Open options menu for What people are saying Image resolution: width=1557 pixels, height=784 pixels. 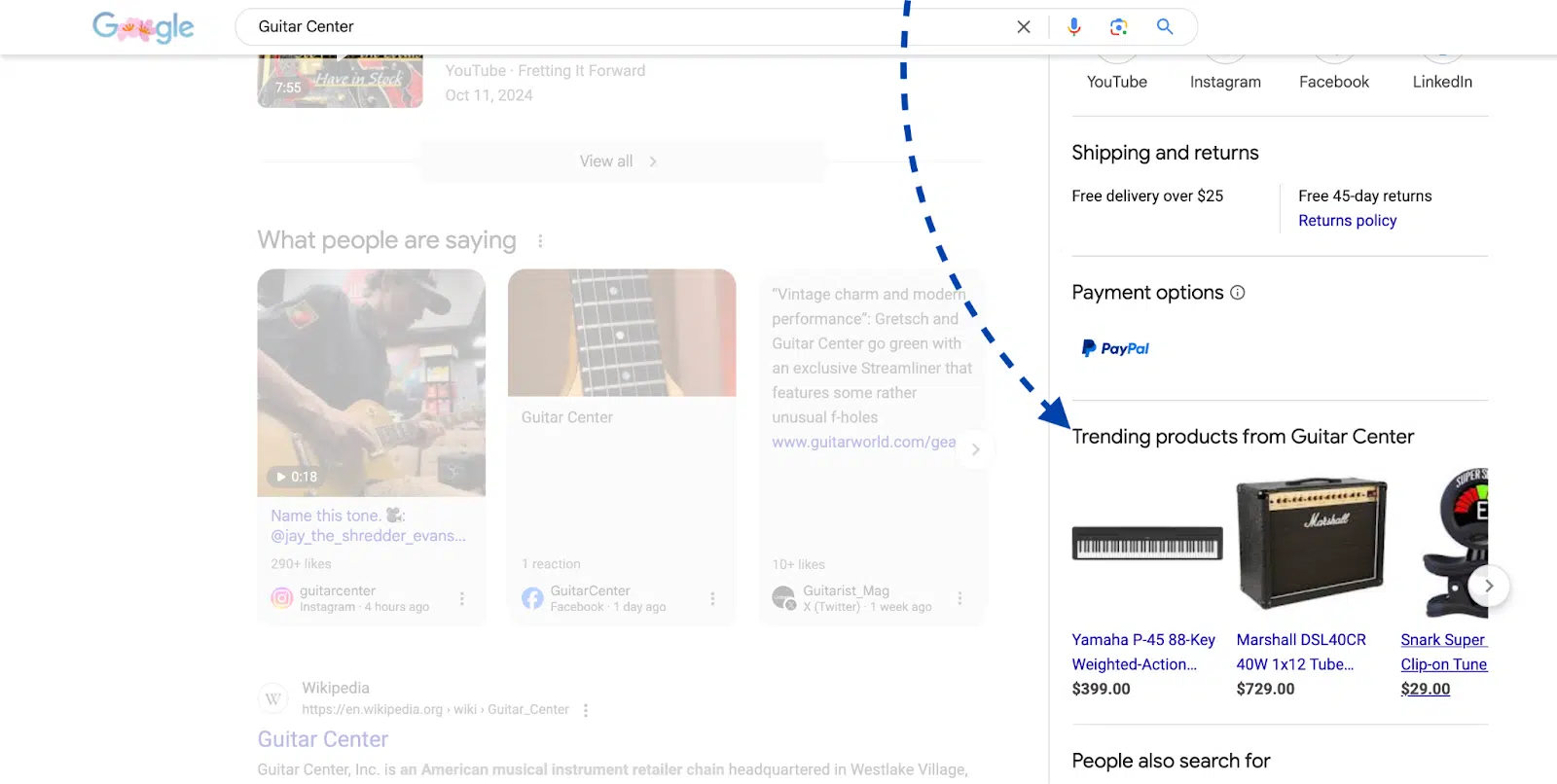(x=540, y=240)
